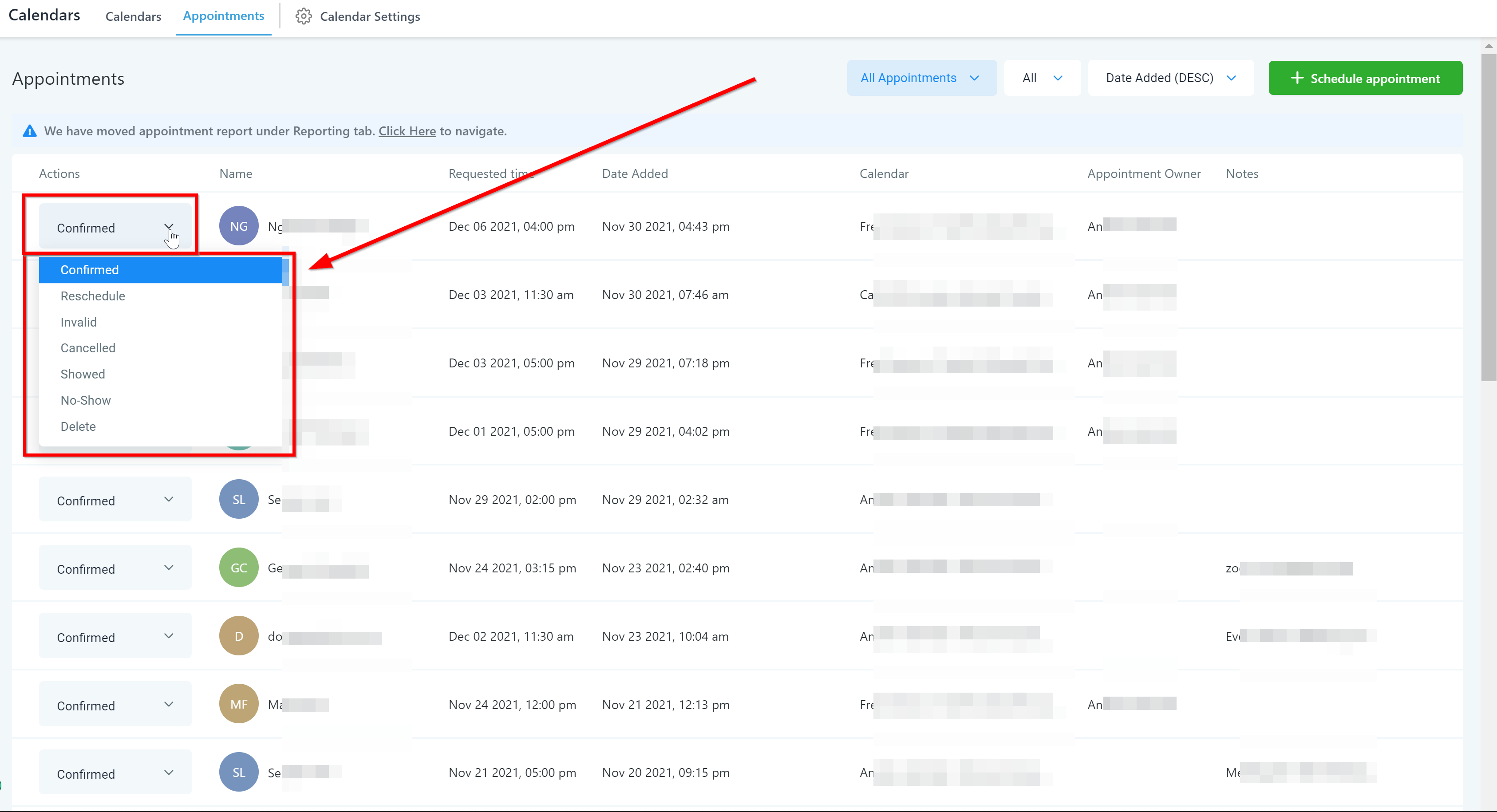Switch to the Calendars tab
The height and width of the screenshot is (812, 1497).
133,16
